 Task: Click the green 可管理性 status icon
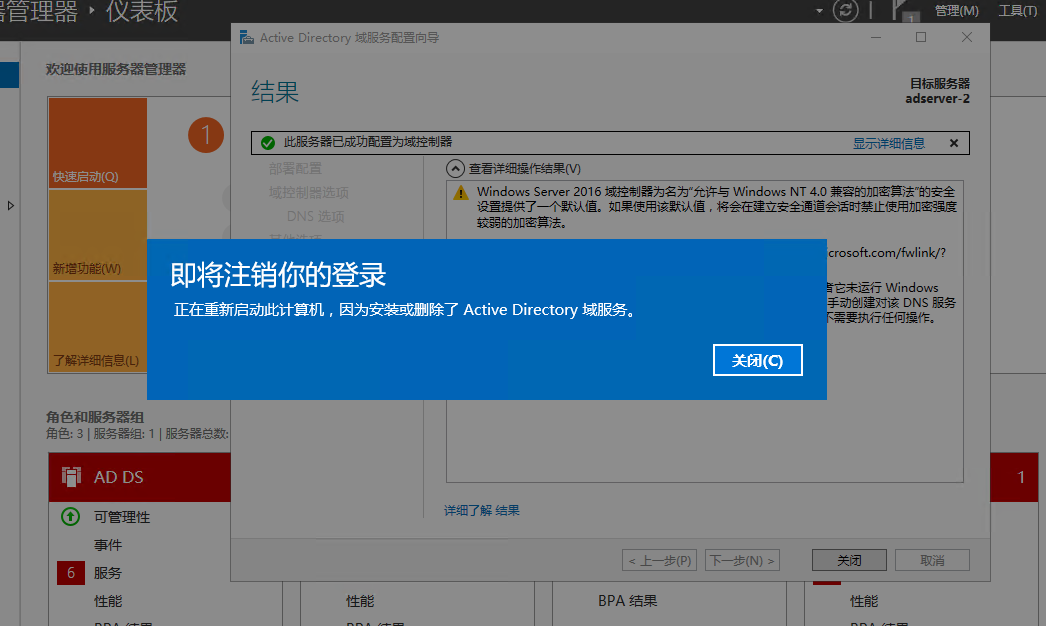(x=71, y=517)
